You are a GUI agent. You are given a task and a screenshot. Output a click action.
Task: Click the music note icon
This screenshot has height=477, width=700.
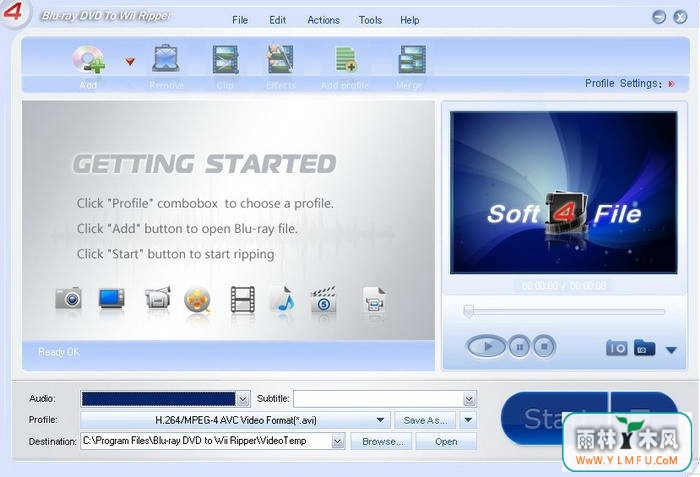(284, 298)
